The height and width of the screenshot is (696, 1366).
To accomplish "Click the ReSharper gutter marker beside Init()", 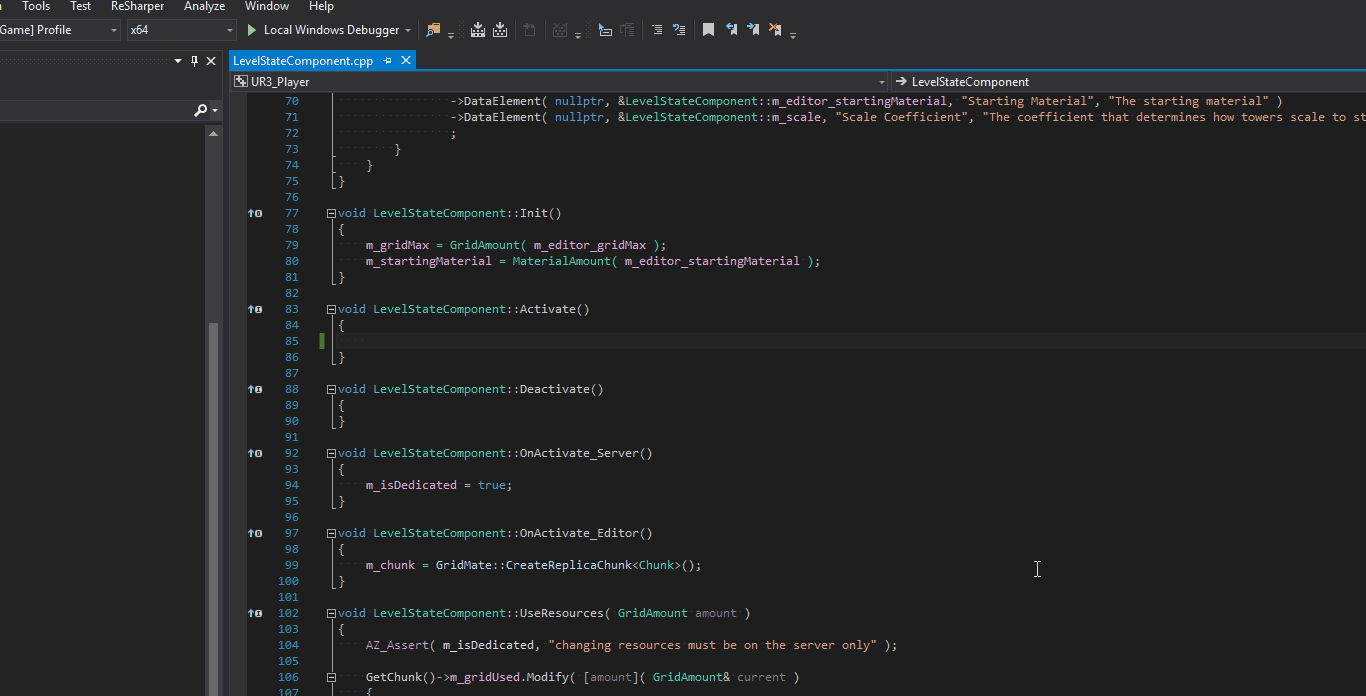I will coord(255,213).
